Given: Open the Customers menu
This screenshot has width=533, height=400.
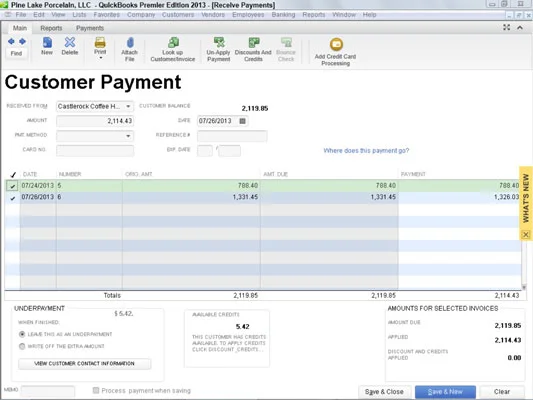Looking at the screenshot, I should click(x=178, y=15).
